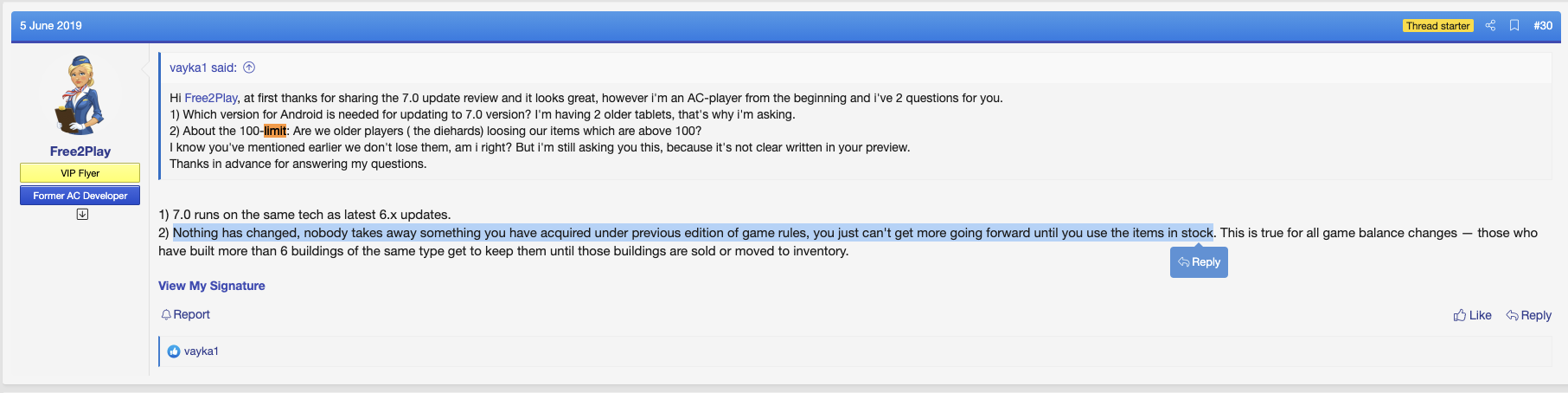Click Reply link at post bottom right
This screenshot has height=393, width=1568.
(1528, 315)
